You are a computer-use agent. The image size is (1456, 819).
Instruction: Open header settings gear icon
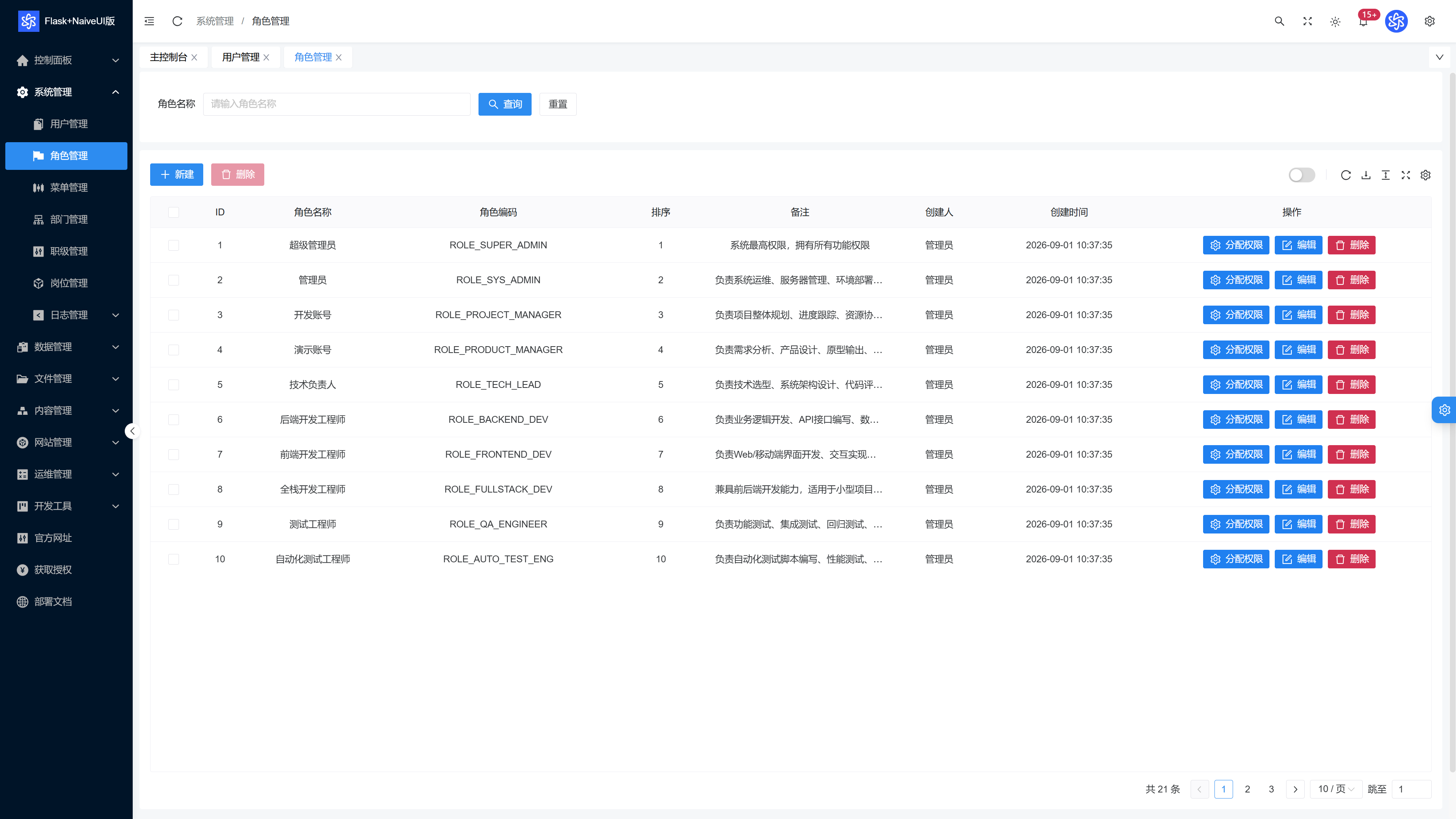pos(1429,21)
